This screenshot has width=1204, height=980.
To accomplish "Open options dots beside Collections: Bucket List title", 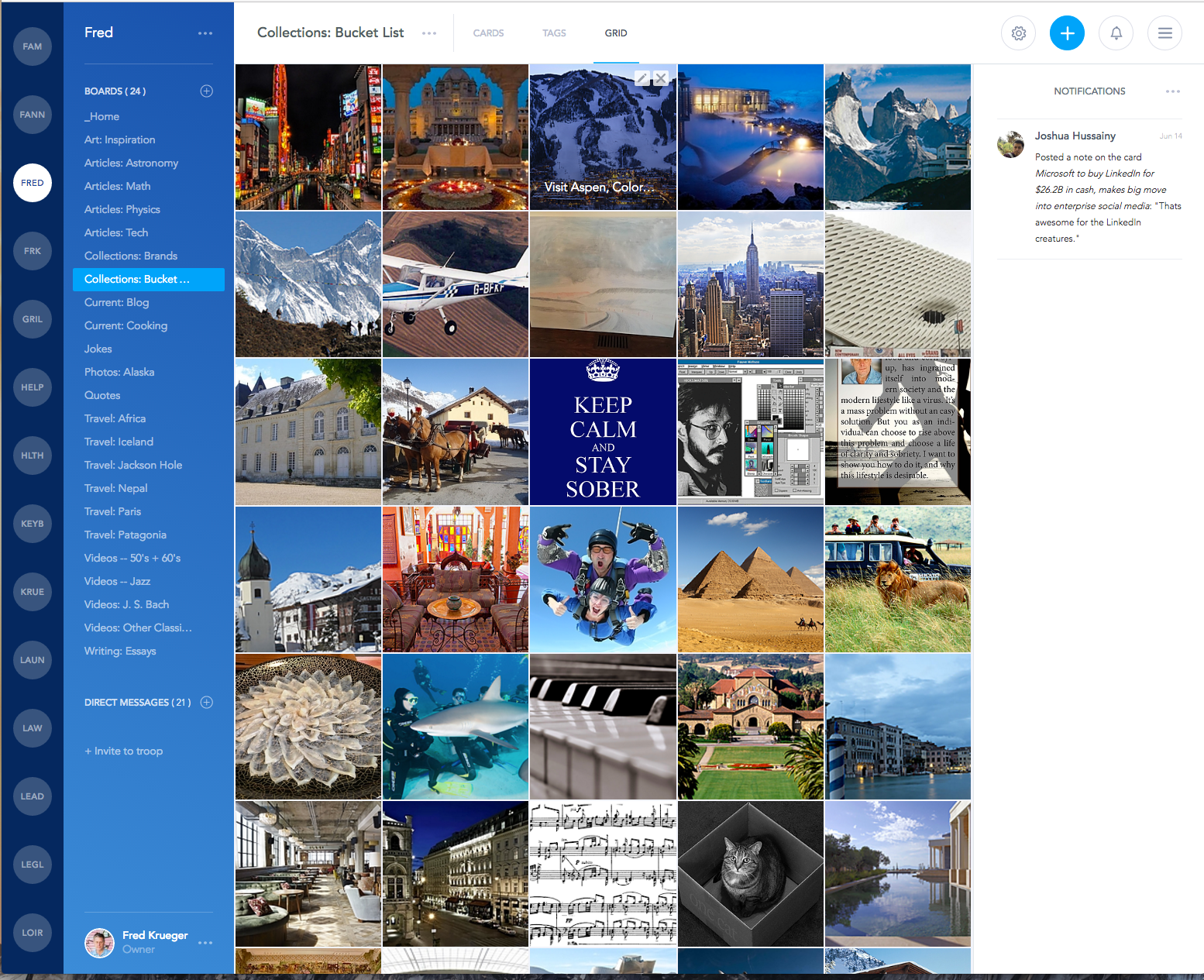I will (x=429, y=33).
